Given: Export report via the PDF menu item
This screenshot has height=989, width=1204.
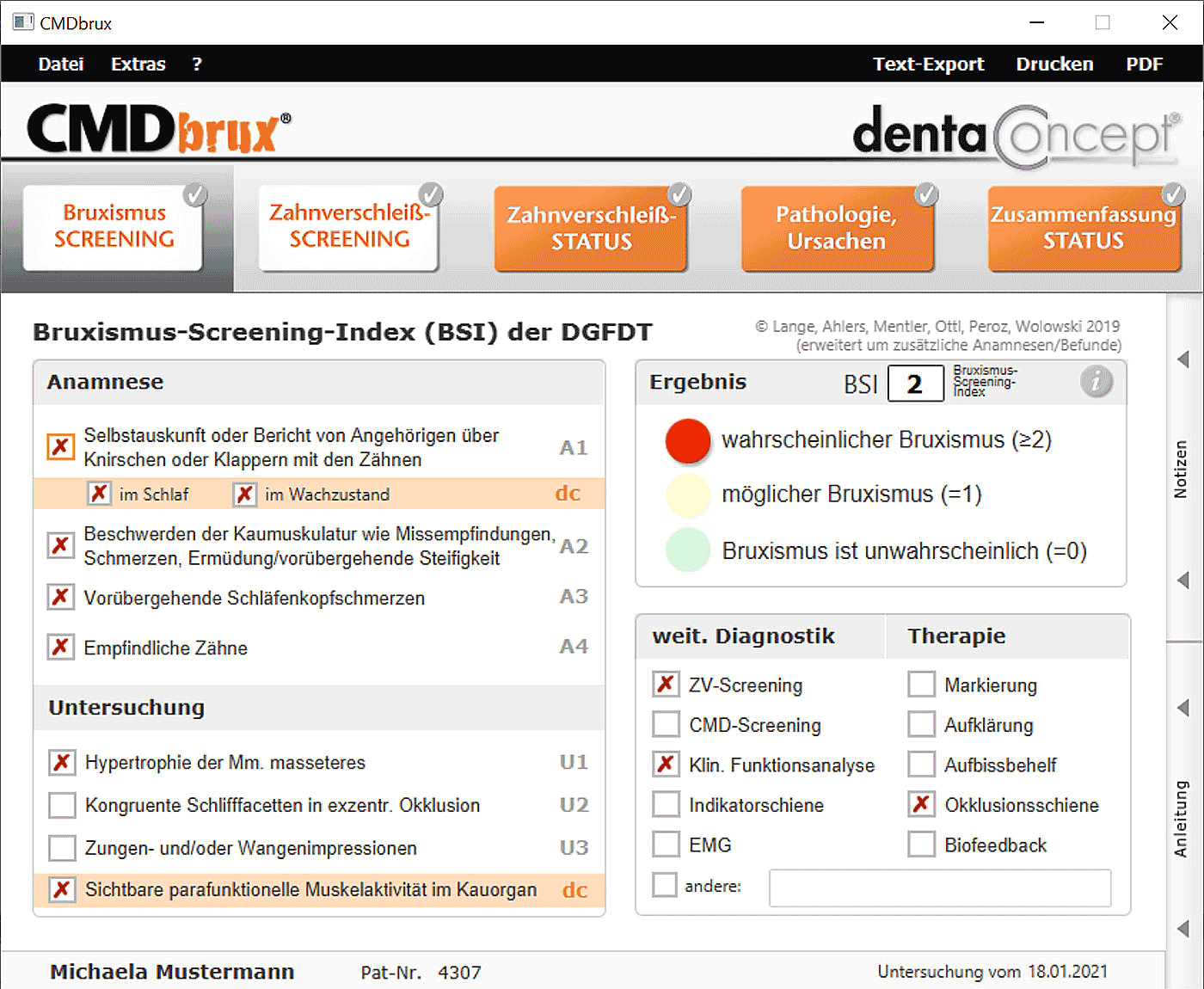Looking at the screenshot, I should (x=1145, y=64).
